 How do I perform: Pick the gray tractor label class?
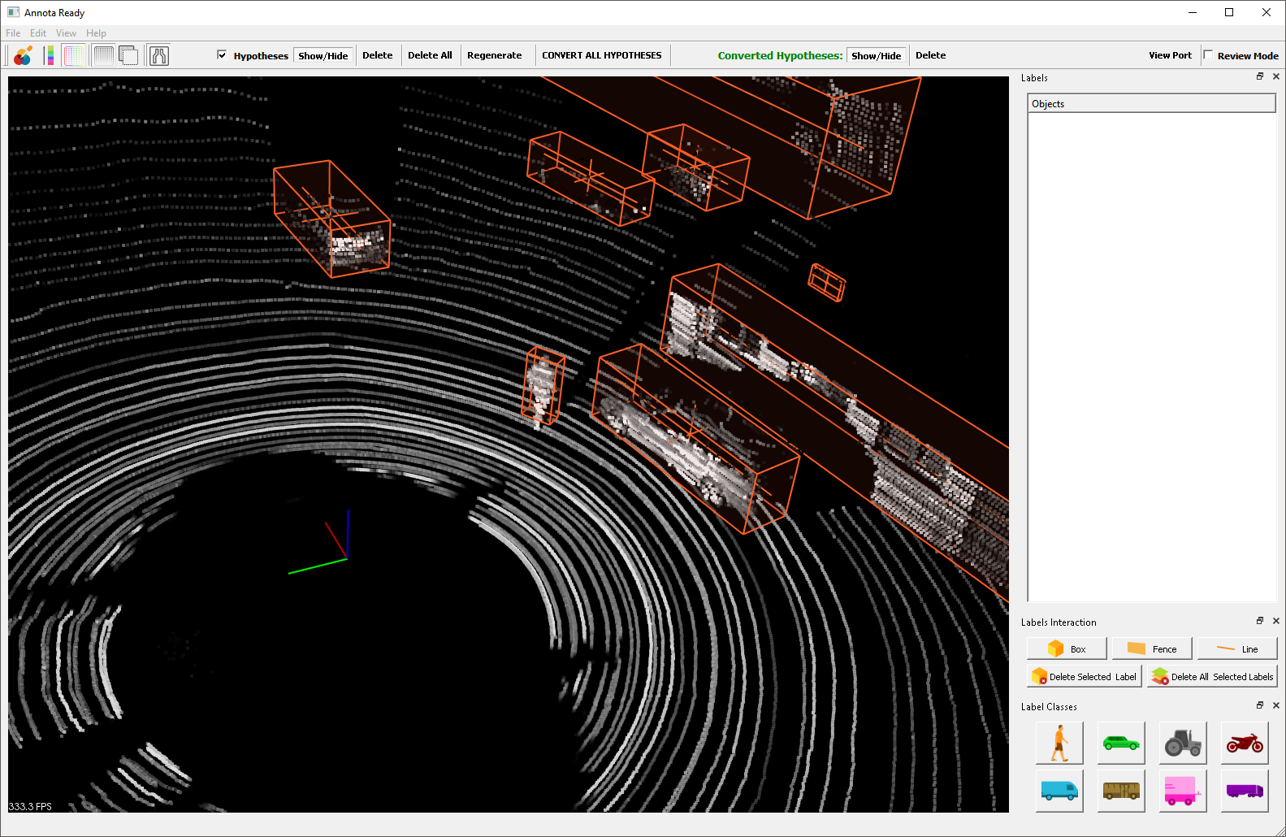(1183, 743)
